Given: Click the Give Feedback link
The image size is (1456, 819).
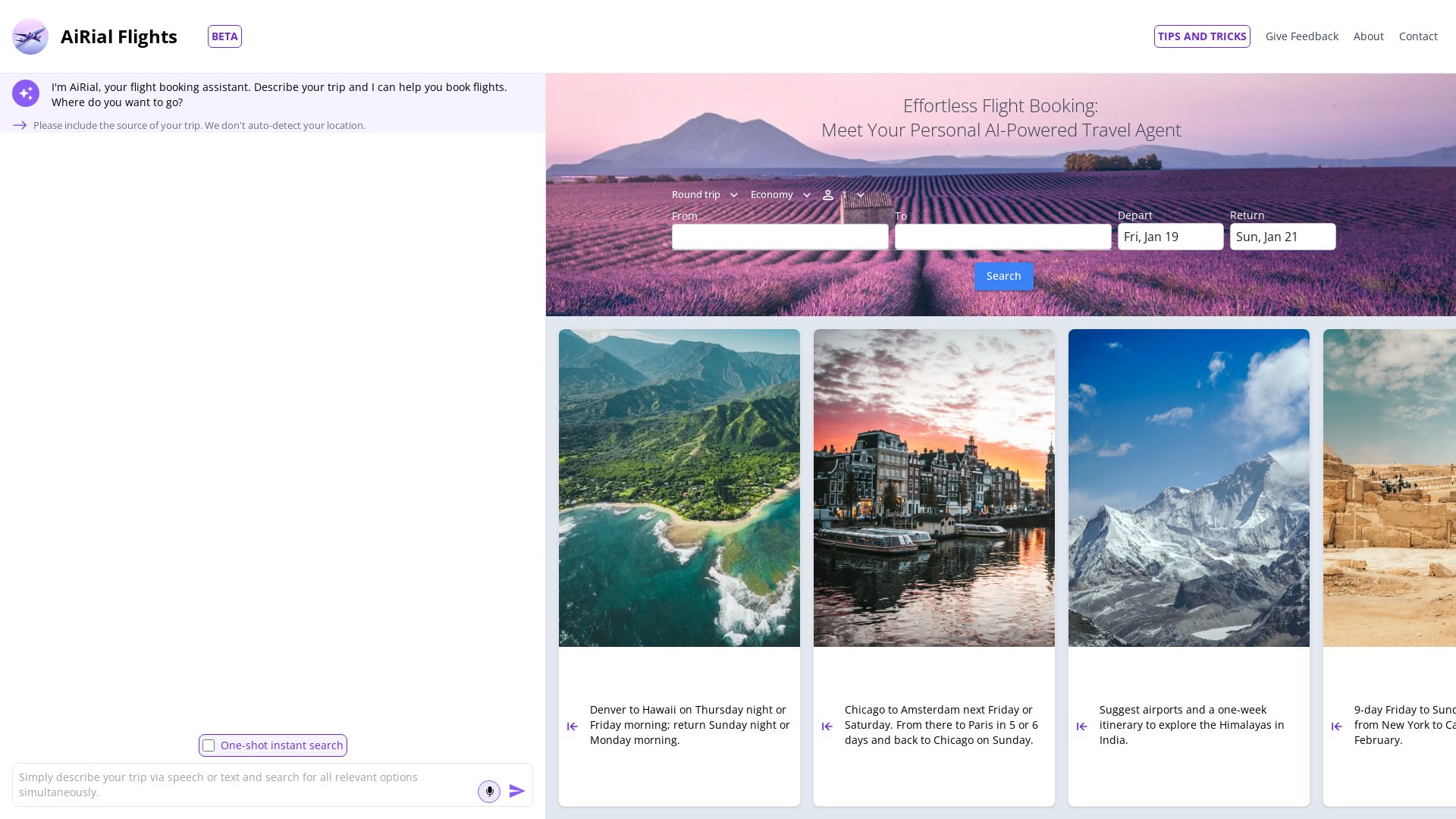Looking at the screenshot, I should point(1302,36).
